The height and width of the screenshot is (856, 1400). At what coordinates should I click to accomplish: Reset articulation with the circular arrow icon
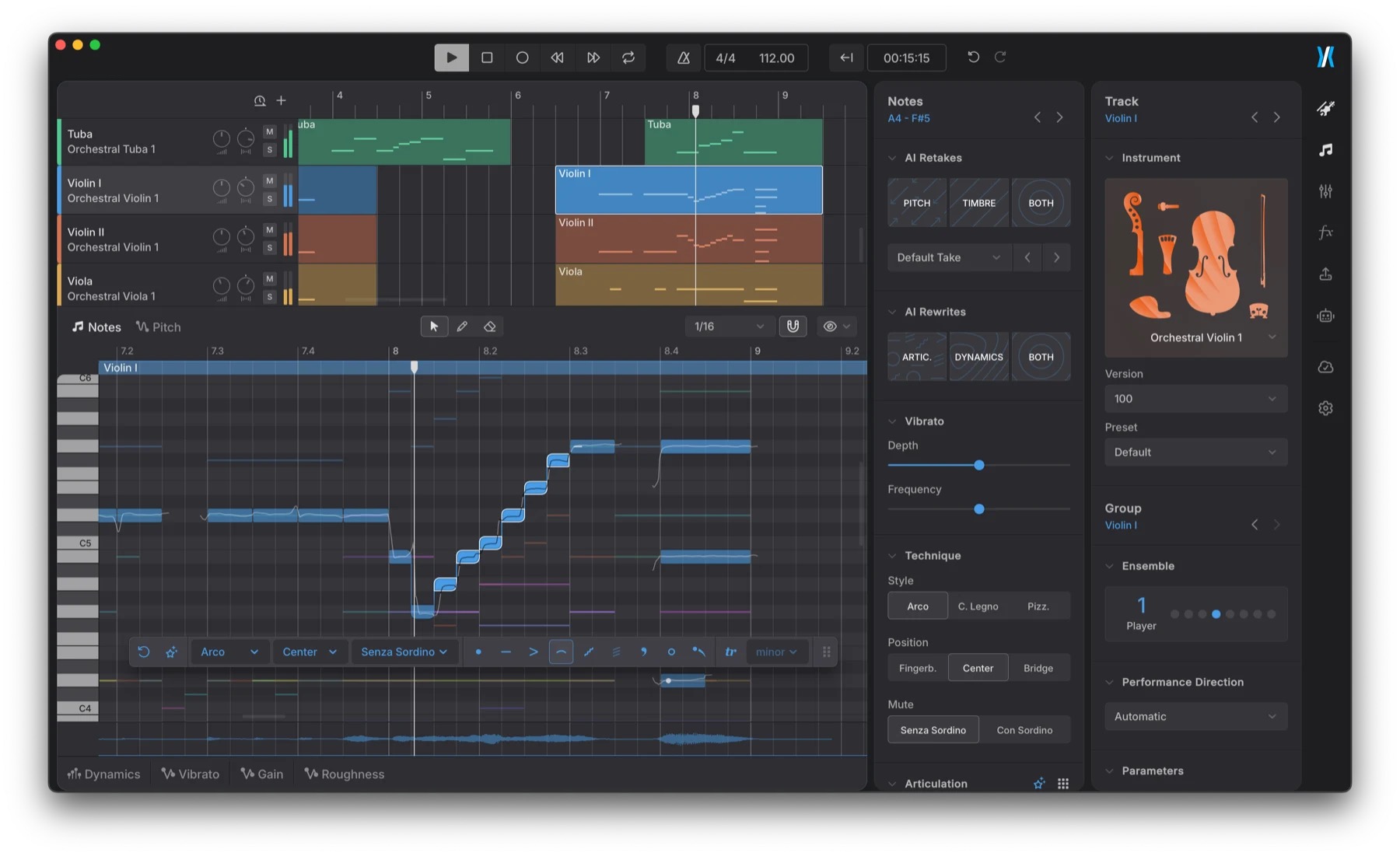click(144, 652)
